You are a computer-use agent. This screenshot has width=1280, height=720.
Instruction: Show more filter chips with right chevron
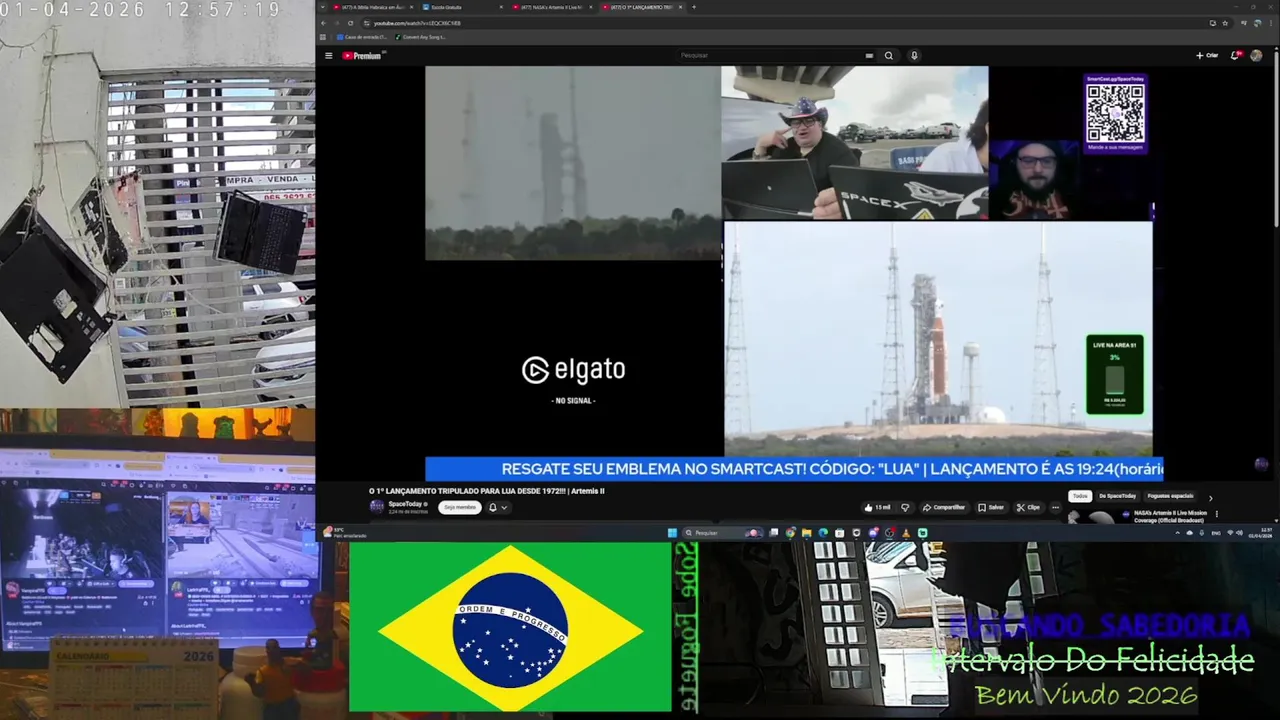pos(1210,497)
